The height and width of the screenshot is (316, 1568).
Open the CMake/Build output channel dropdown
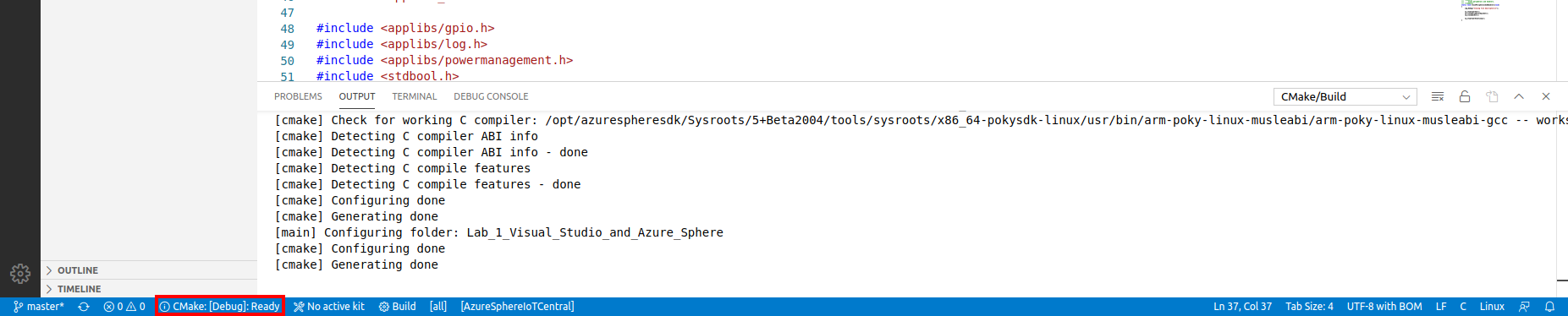(1345, 96)
